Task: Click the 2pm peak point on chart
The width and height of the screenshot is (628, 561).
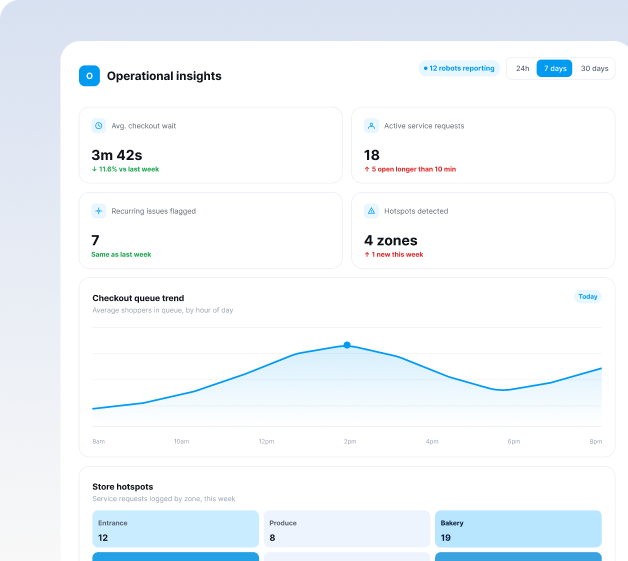Action: click(x=347, y=345)
